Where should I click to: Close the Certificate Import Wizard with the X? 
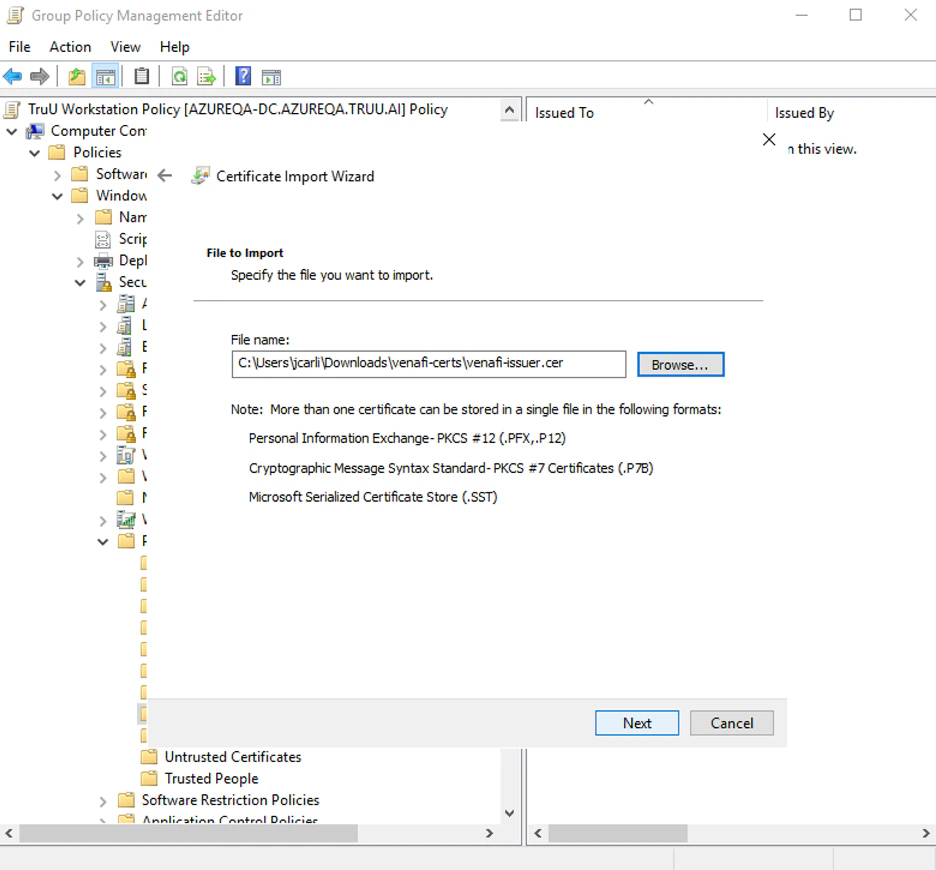coord(769,140)
